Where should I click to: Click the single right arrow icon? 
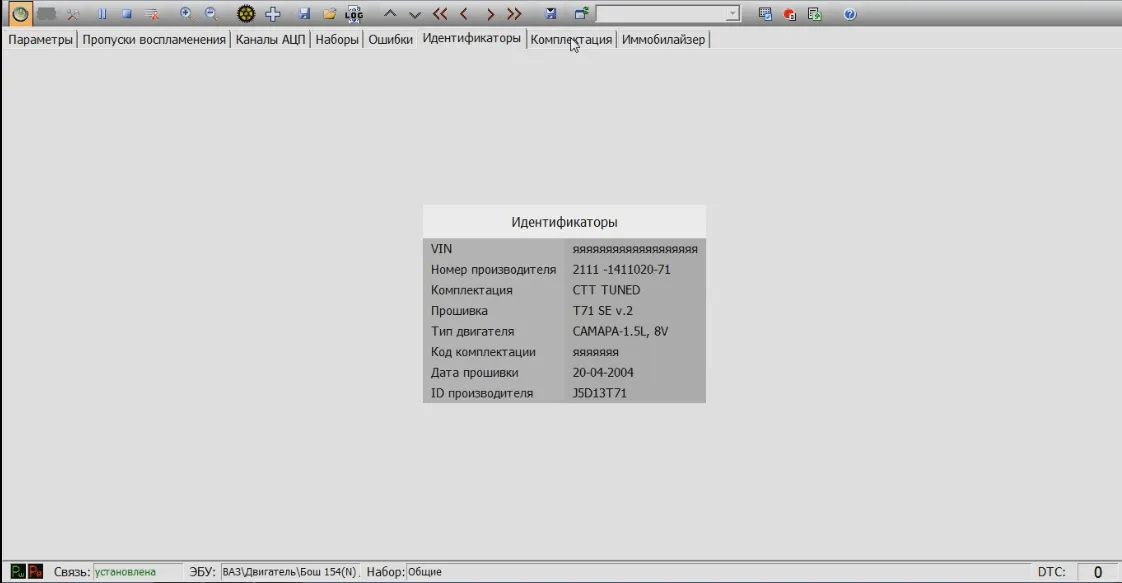(x=490, y=14)
